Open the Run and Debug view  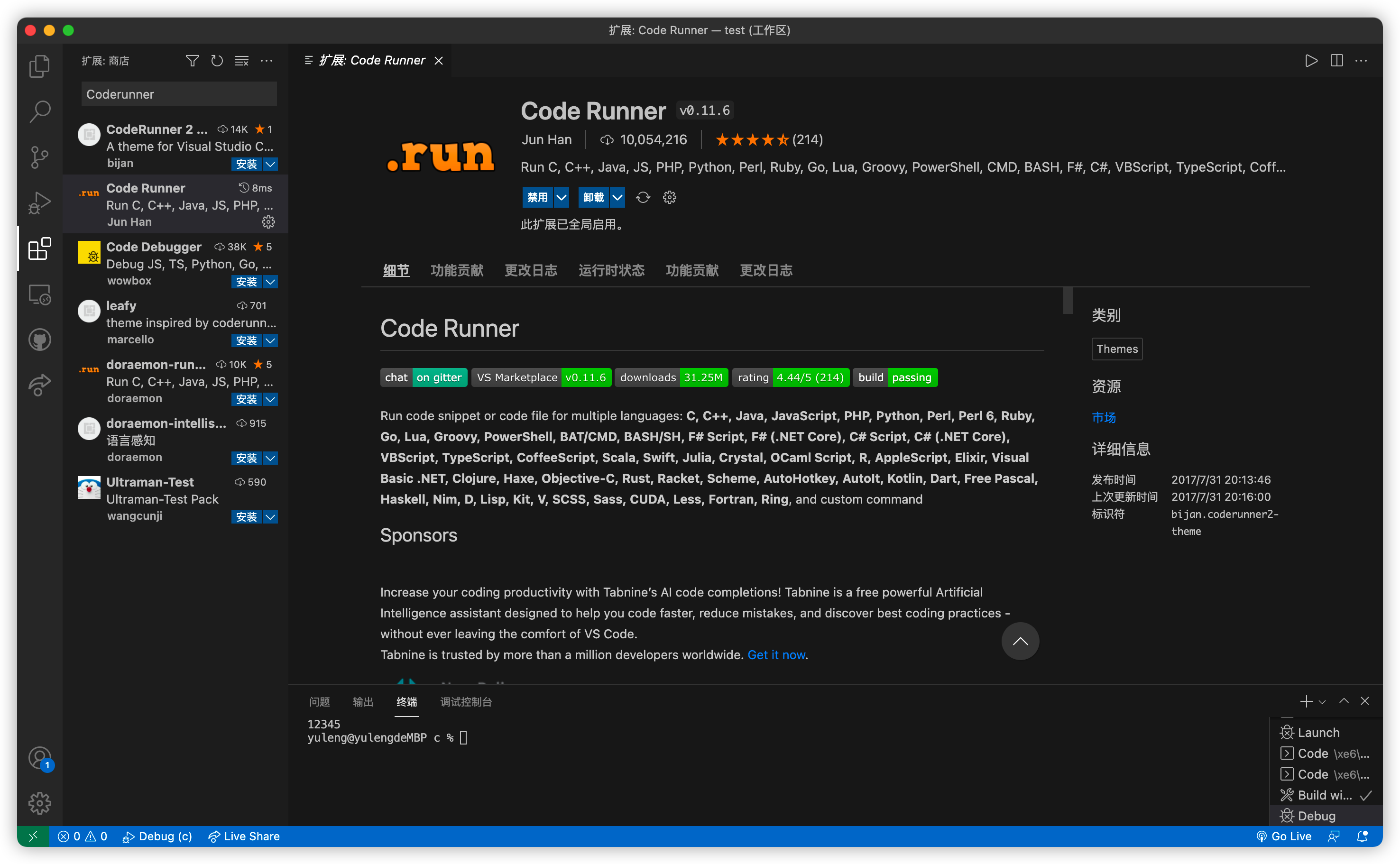[39, 203]
